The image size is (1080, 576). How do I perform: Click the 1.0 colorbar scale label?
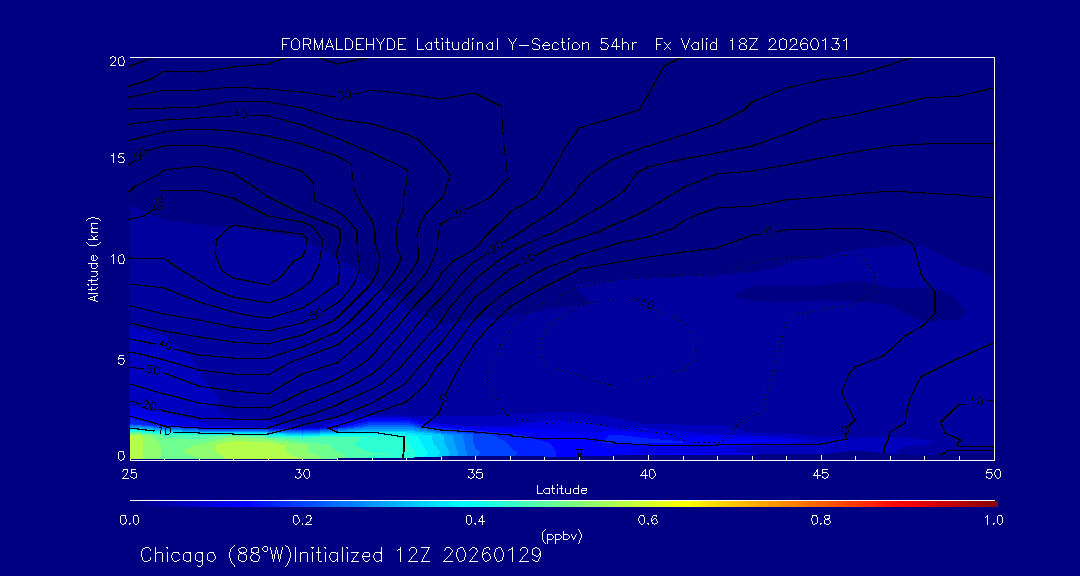[x=993, y=520]
